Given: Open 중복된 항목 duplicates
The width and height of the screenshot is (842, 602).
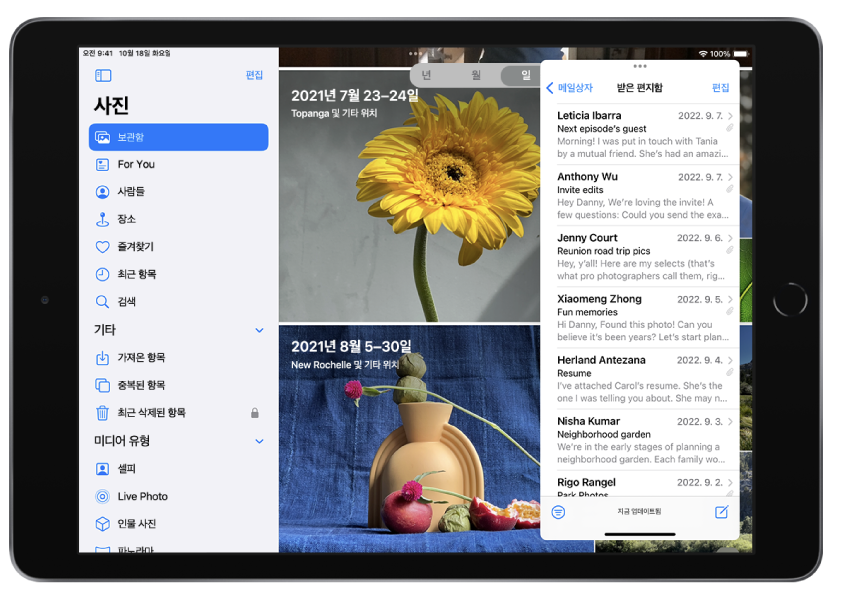Looking at the screenshot, I should pos(179,385).
